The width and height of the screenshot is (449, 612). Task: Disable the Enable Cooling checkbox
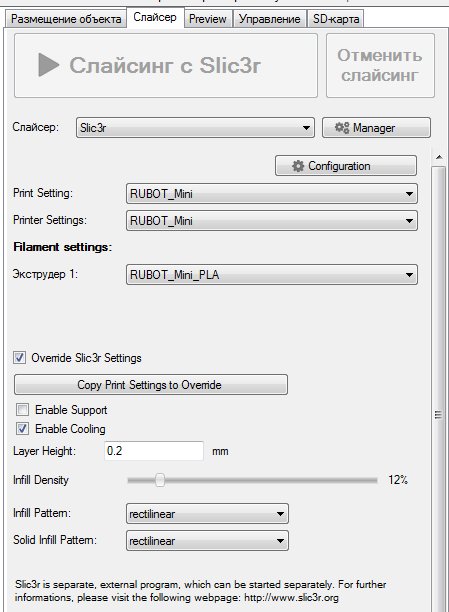click(x=22, y=429)
